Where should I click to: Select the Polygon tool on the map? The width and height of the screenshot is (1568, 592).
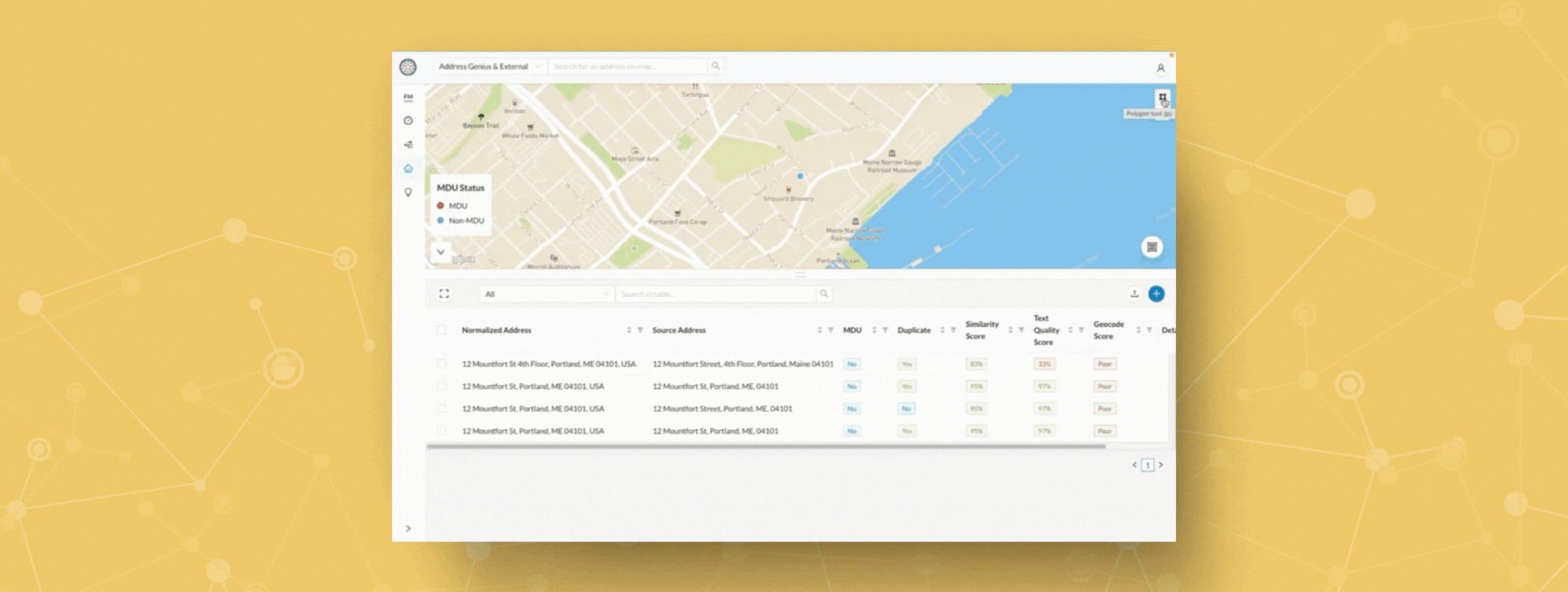[1162, 98]
